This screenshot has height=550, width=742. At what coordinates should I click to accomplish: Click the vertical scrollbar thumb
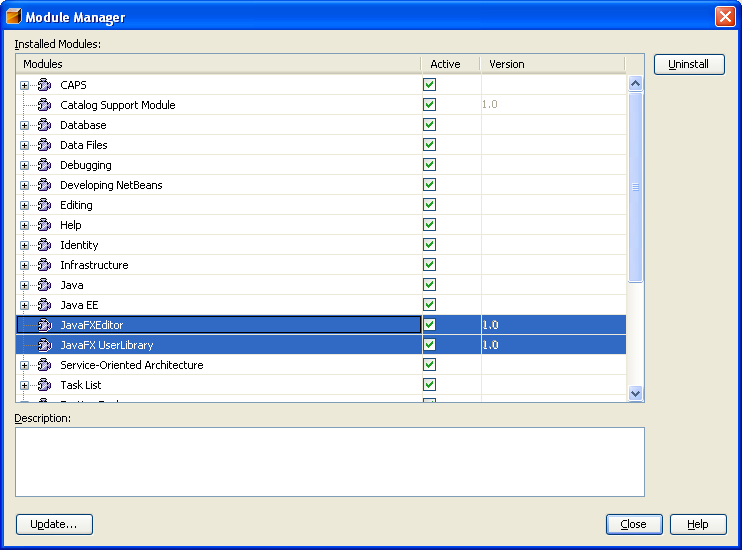coord(636,187)
